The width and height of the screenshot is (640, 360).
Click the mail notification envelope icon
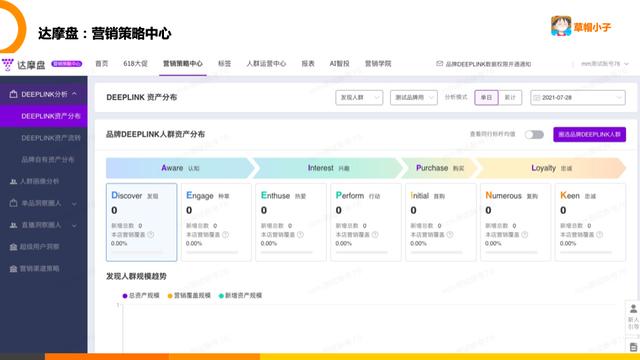(x=439, y=64)
